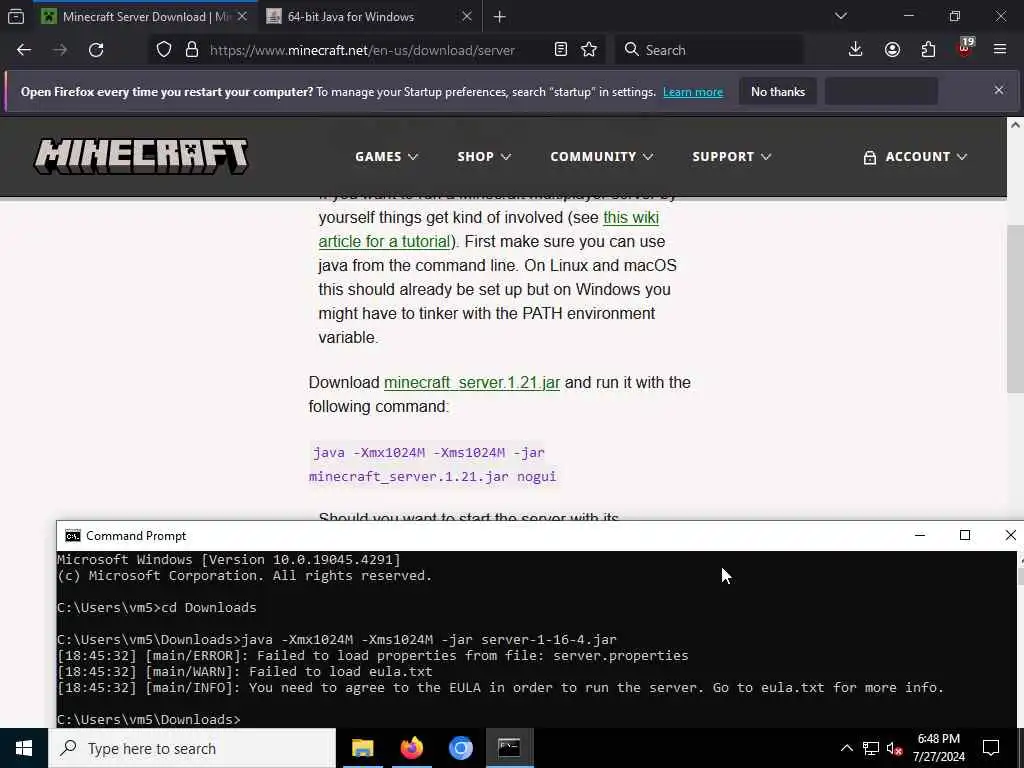Expand the SHOP menu

coord(483,157)
